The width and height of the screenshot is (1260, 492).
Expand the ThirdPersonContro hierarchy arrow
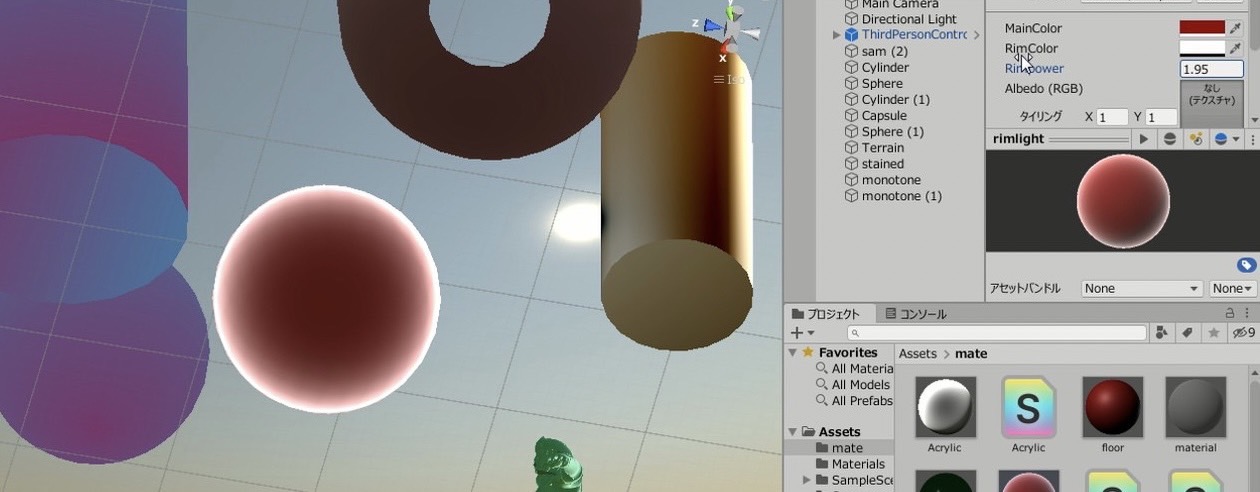[x=837, y=35]
